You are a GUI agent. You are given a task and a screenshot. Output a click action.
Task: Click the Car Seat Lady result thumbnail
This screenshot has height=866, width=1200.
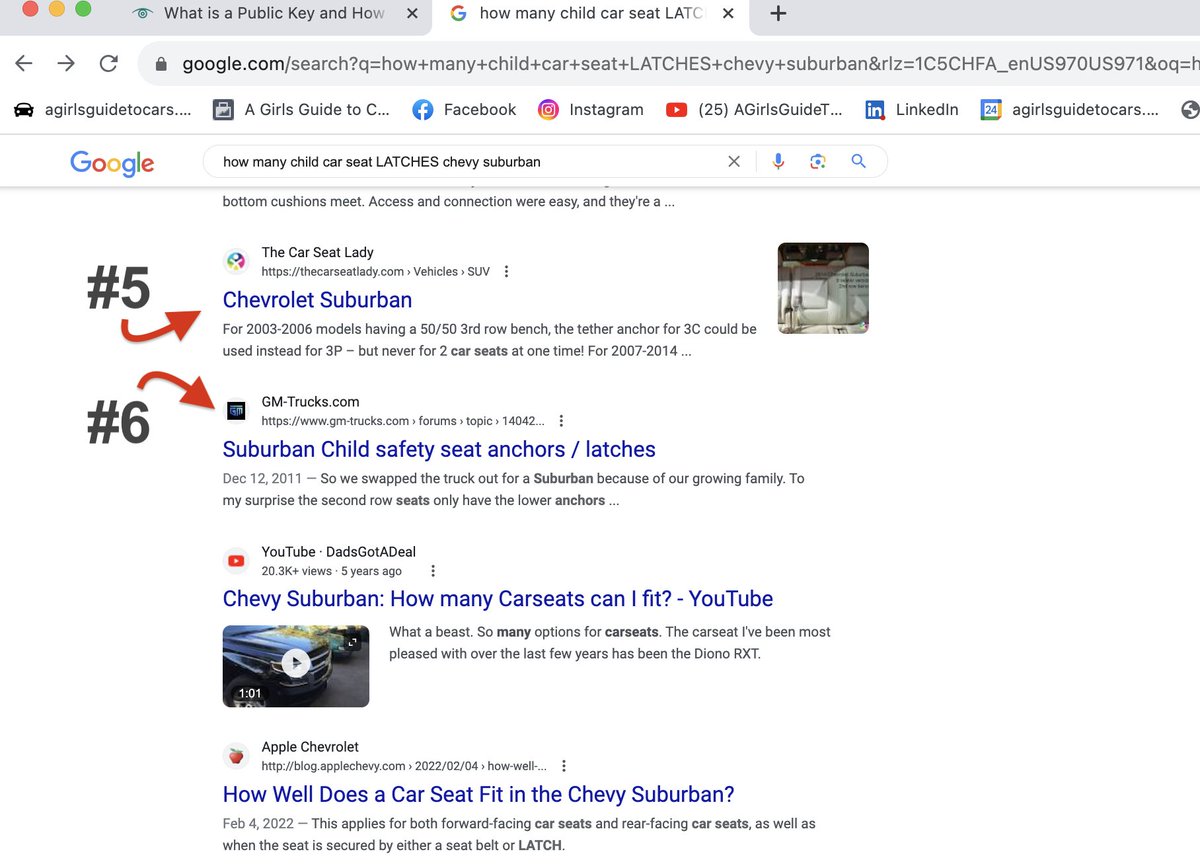point(823,288)
